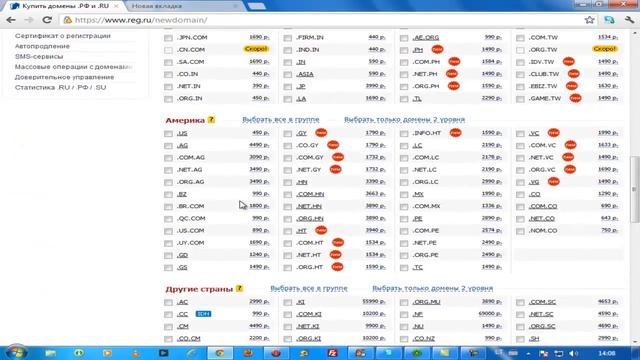
Task: Select the .MX domain checkbox
Action: point(404,194)
